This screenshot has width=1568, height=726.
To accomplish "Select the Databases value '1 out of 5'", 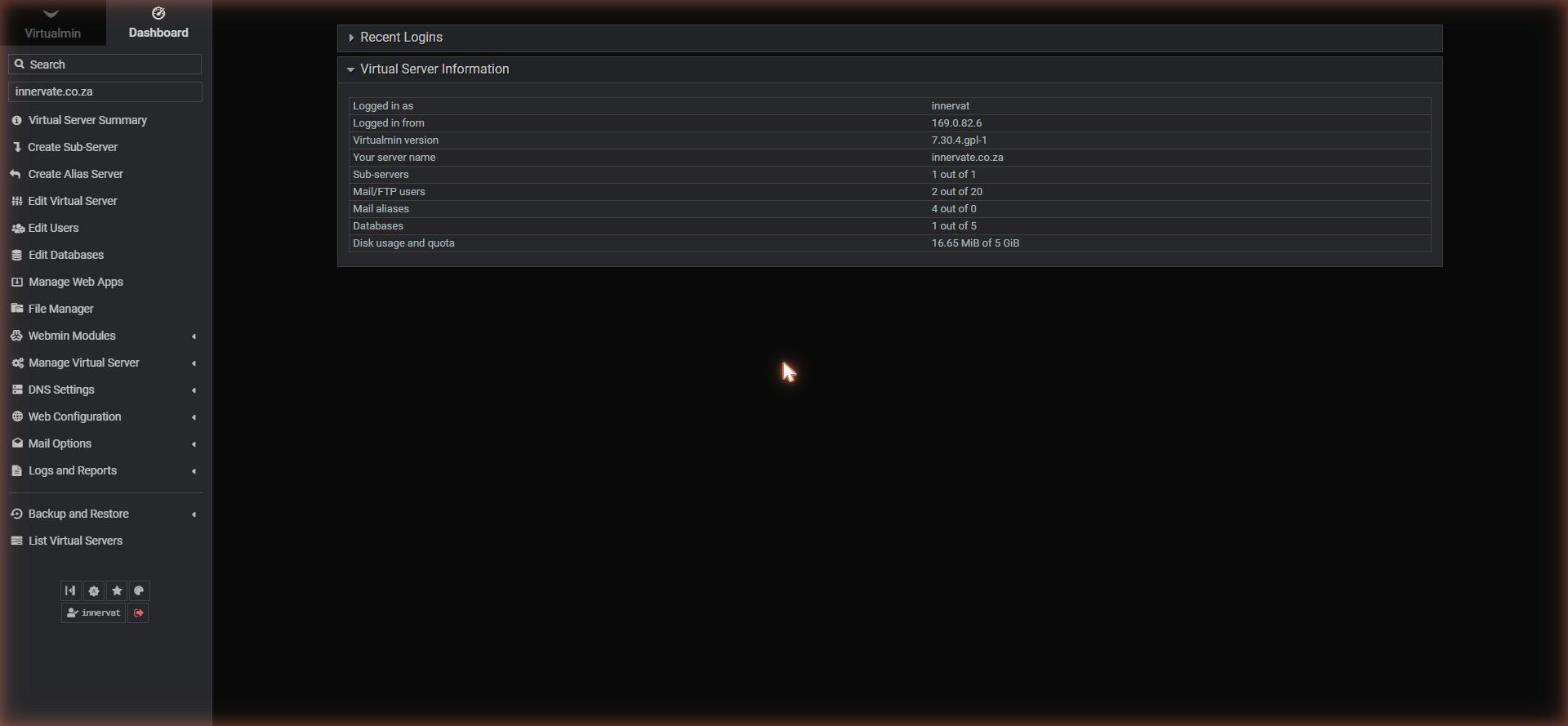I will tap(953, 226).
